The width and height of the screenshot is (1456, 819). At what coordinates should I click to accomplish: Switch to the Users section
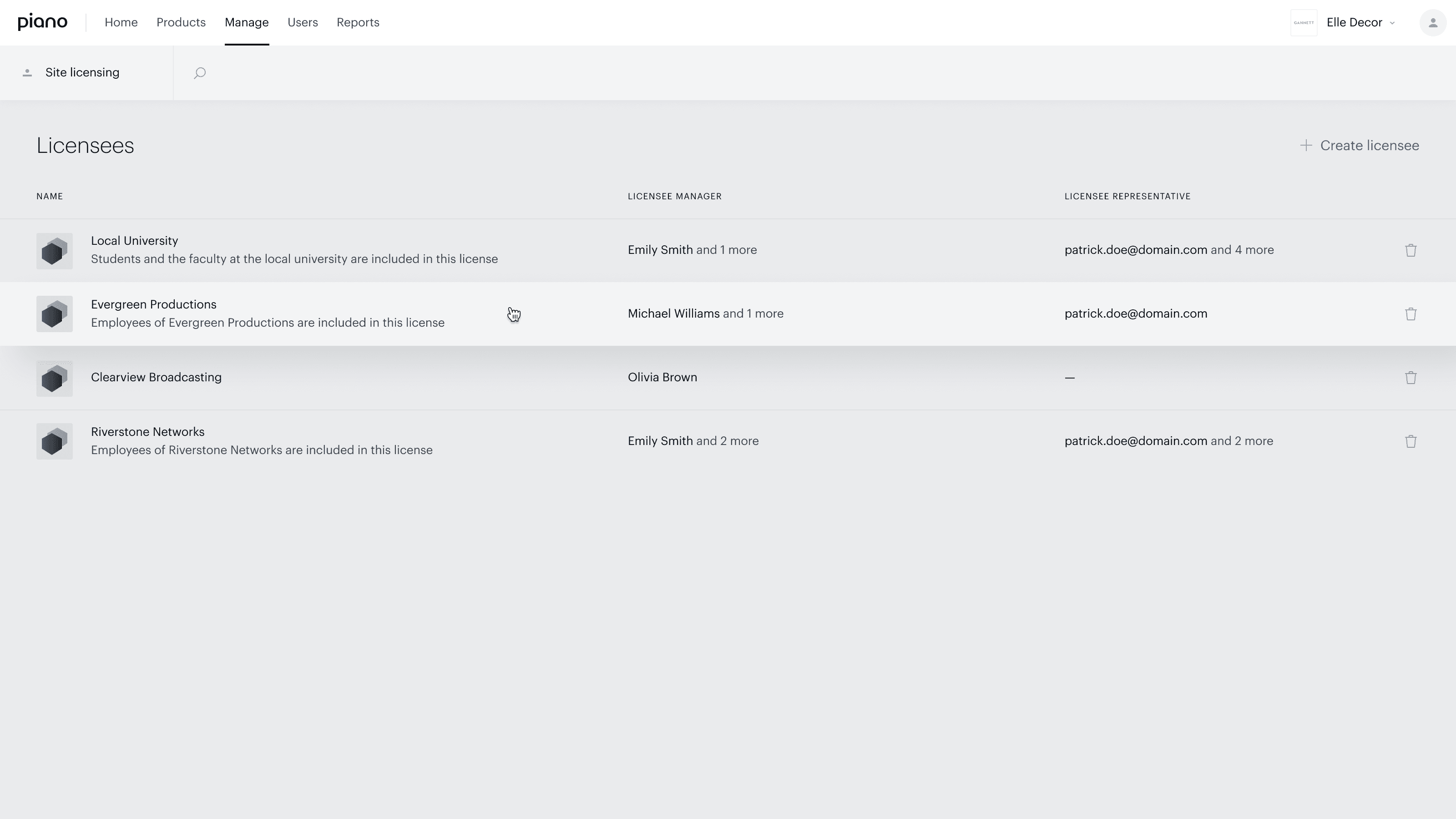coord(303,23)
